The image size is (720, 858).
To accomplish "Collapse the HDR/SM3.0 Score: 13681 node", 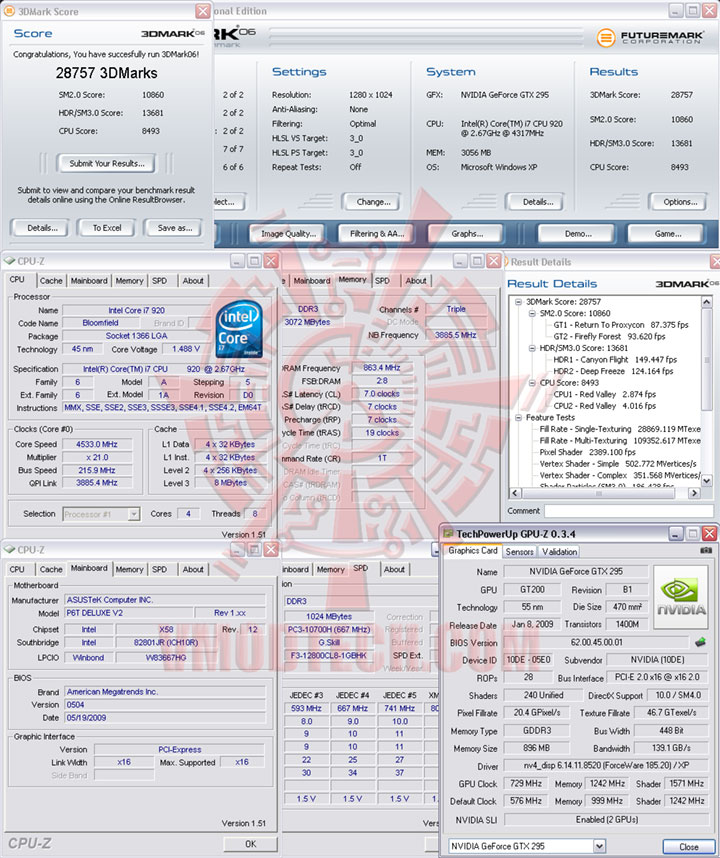I will click(532, 348).
